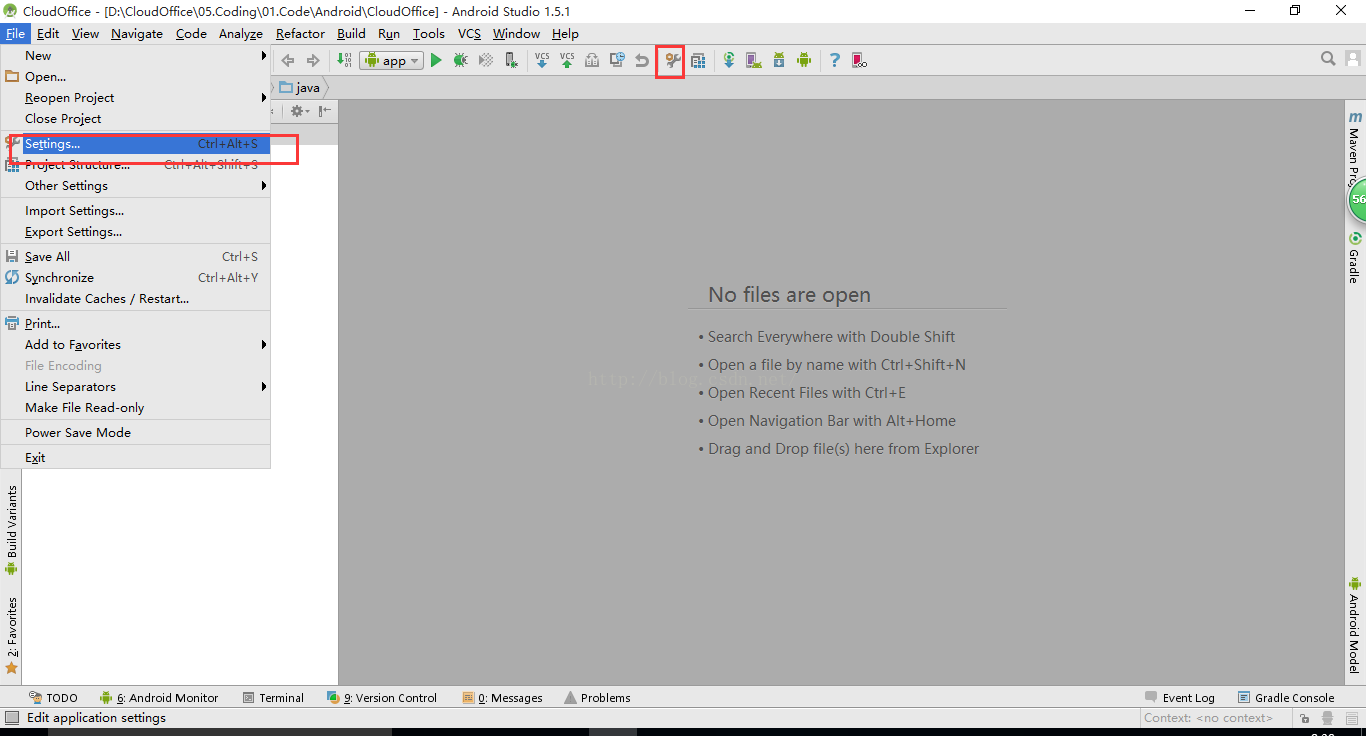Open the Edit menu

(x=48, y=34)
